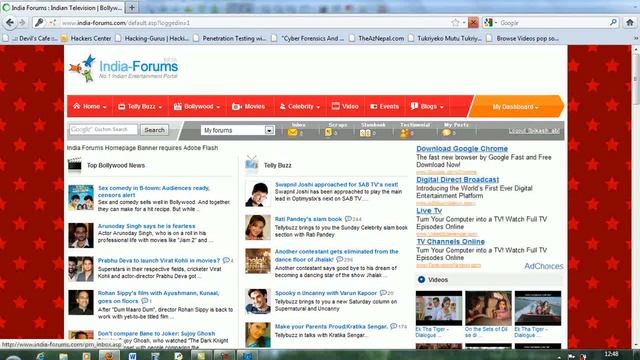Screen dimensions: 640x360
Task: Switch to Firefox in the taskbar
Action: pyautogui.click(x=109, y=356)
